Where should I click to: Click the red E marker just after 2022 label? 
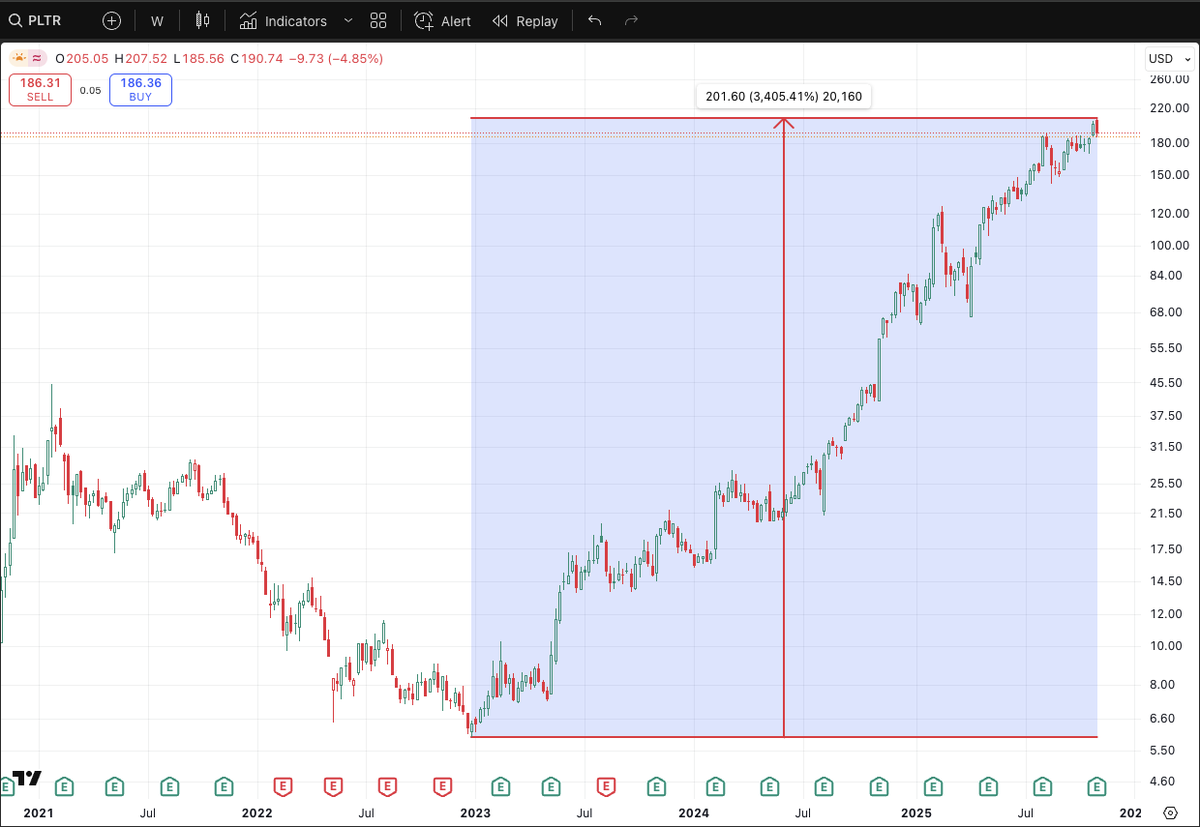282,786
